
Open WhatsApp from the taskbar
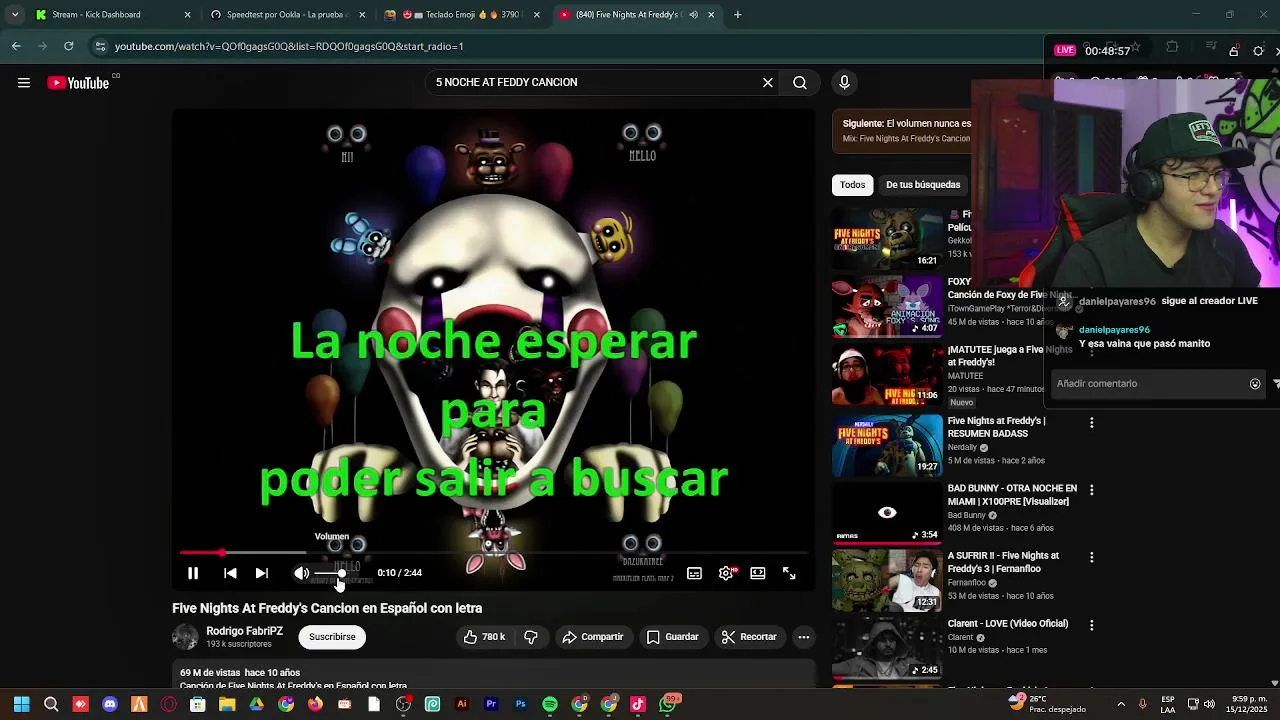point(667,704)
